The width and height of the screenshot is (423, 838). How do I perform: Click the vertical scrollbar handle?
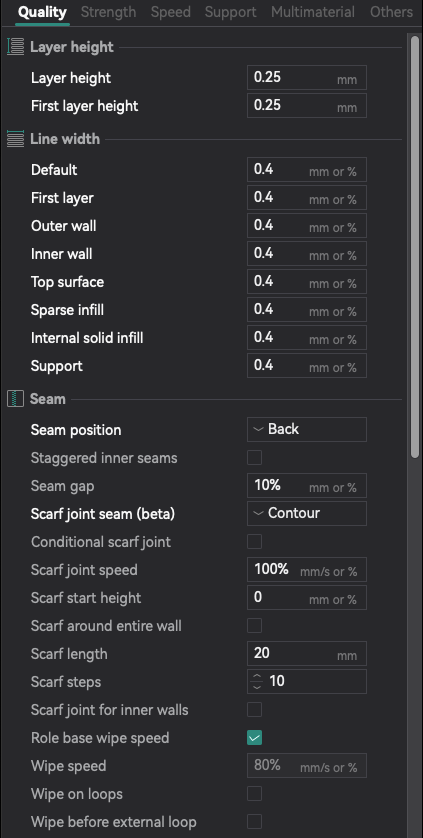tap(415, 247)
